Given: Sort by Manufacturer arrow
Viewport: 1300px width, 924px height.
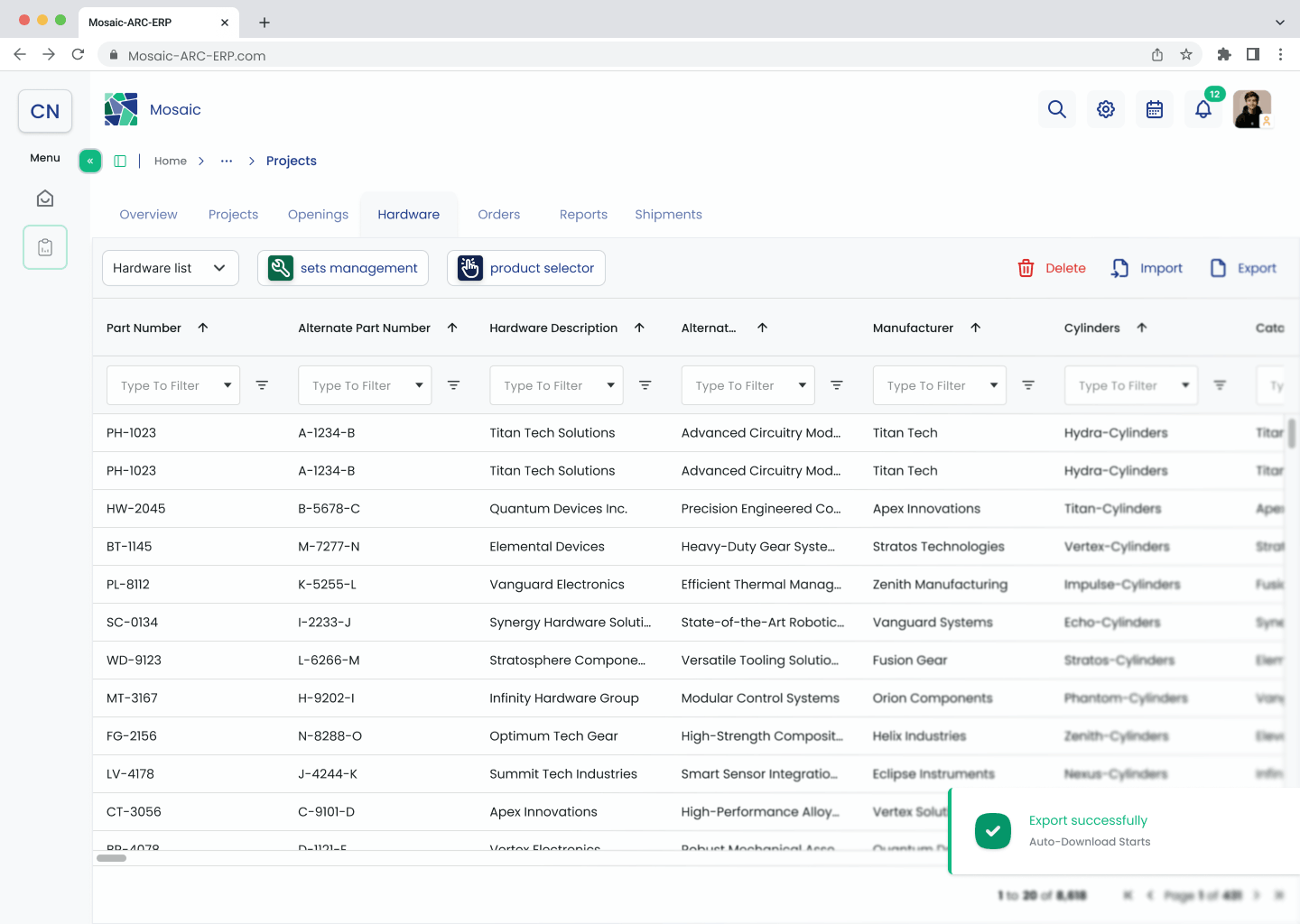Looking at the screenshot, I should (975, 328).
